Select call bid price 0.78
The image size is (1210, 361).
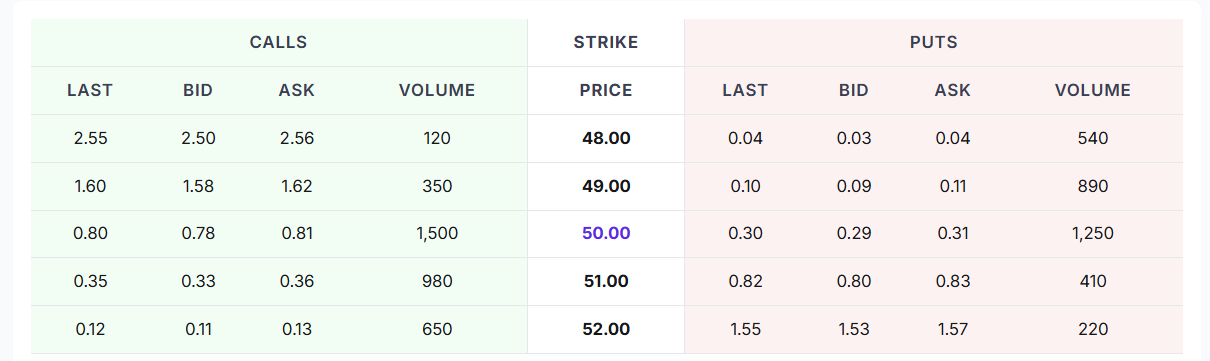click(198, 233)
